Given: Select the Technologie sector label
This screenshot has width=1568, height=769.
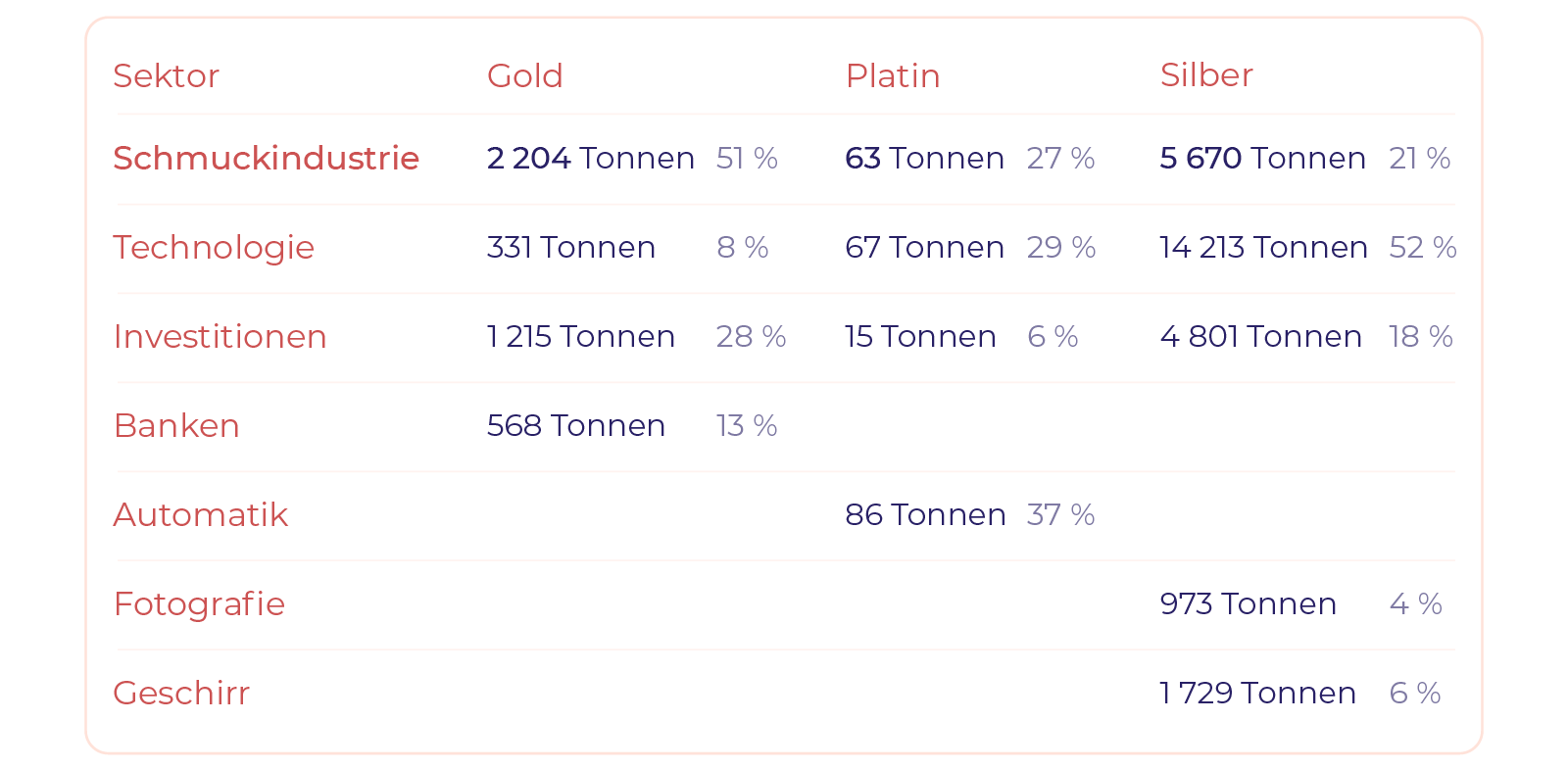Looking at the screenshot, I should tap(213, 247).
